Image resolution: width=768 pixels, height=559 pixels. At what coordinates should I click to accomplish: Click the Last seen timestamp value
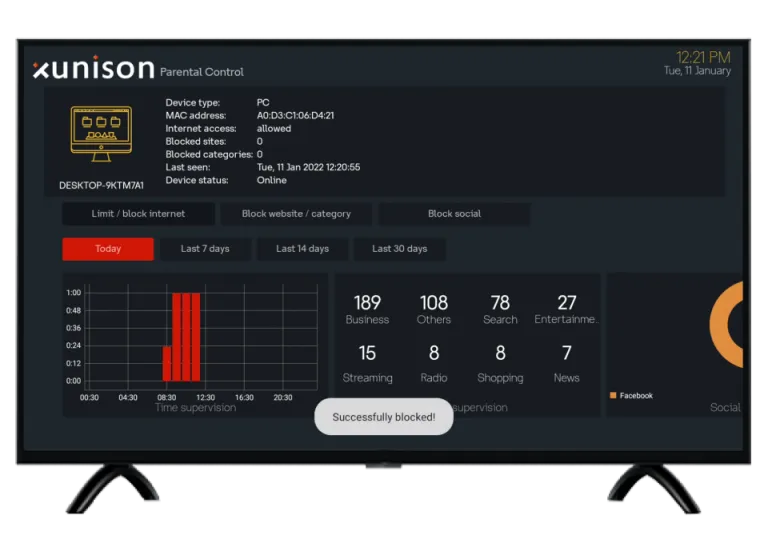tap(309, 167)
